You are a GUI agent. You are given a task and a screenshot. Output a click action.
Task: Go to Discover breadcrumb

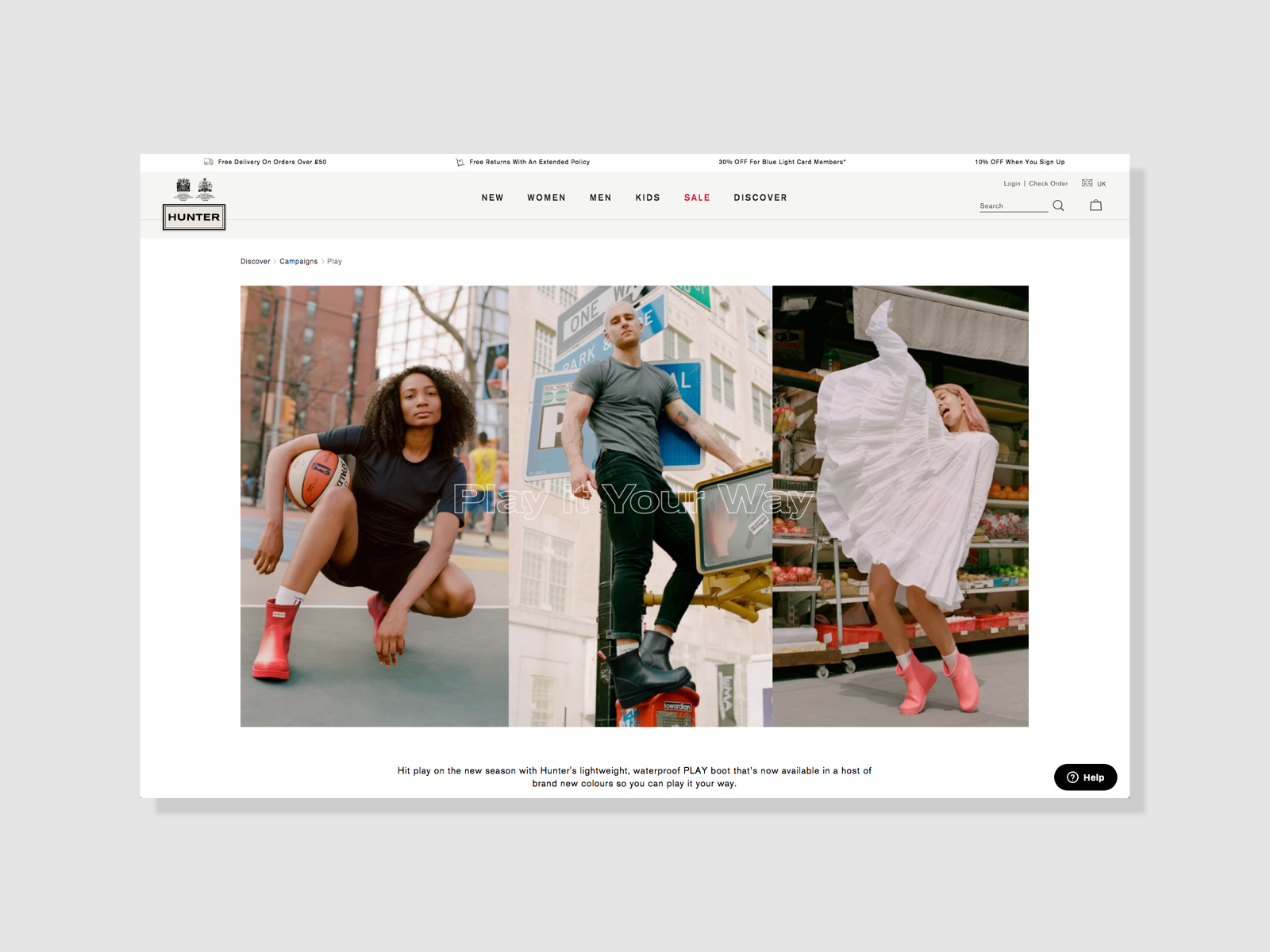click(255, 261)
